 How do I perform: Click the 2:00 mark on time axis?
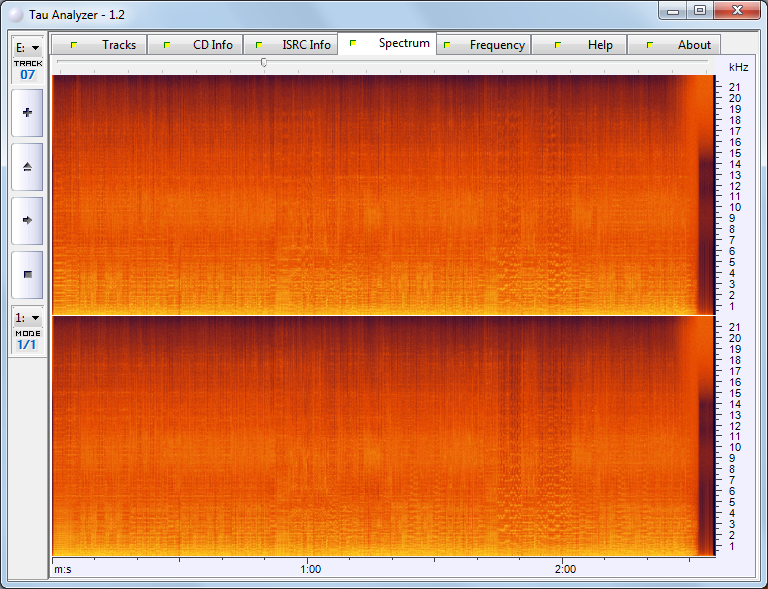pos(565,569)
